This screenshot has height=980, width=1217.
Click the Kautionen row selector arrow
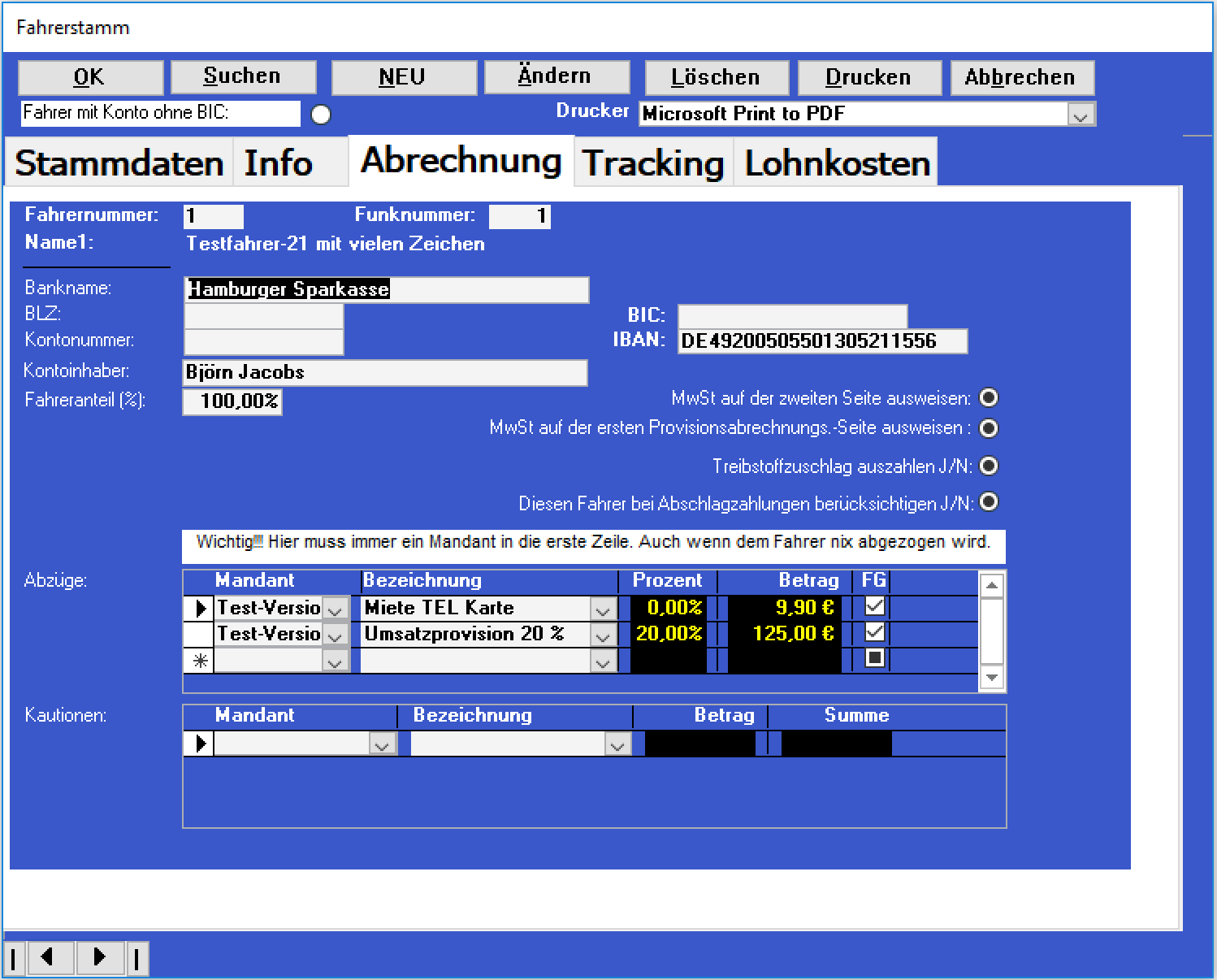(x=199, y=744)
